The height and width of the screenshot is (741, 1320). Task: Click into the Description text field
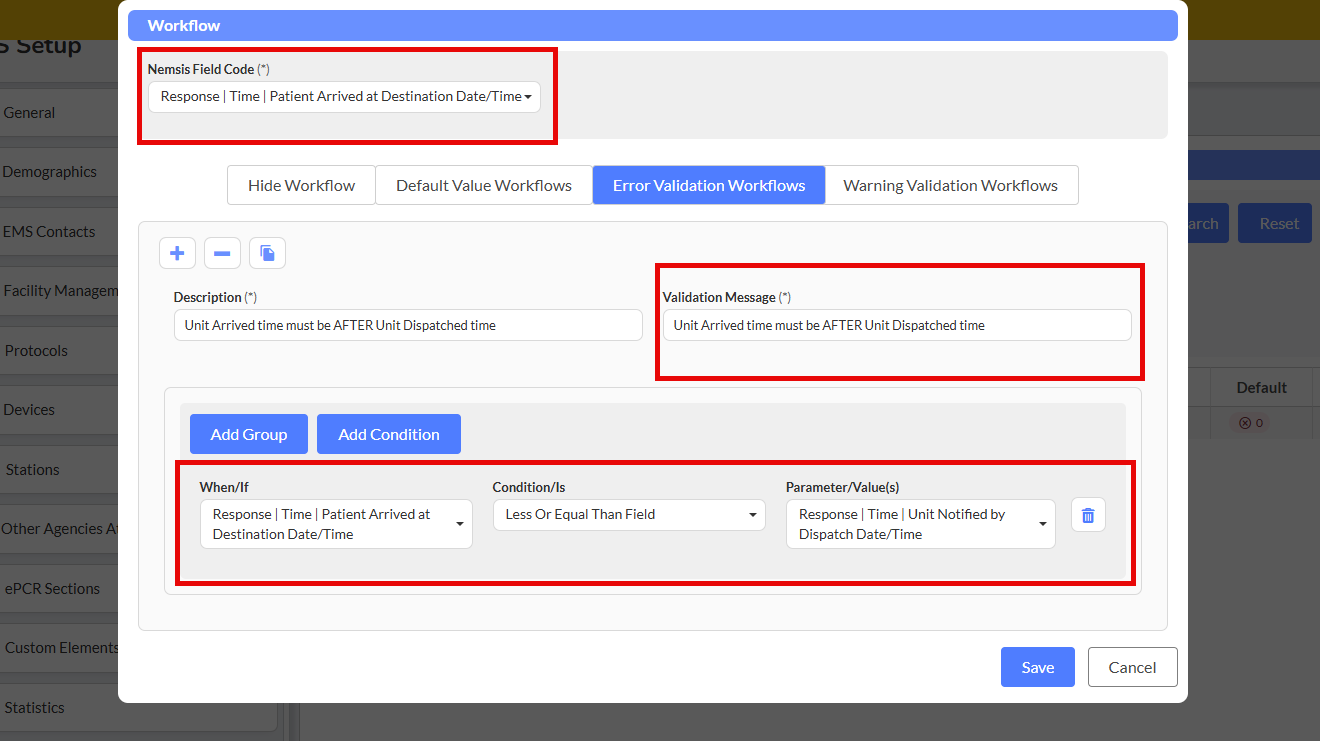pos(408,325)
